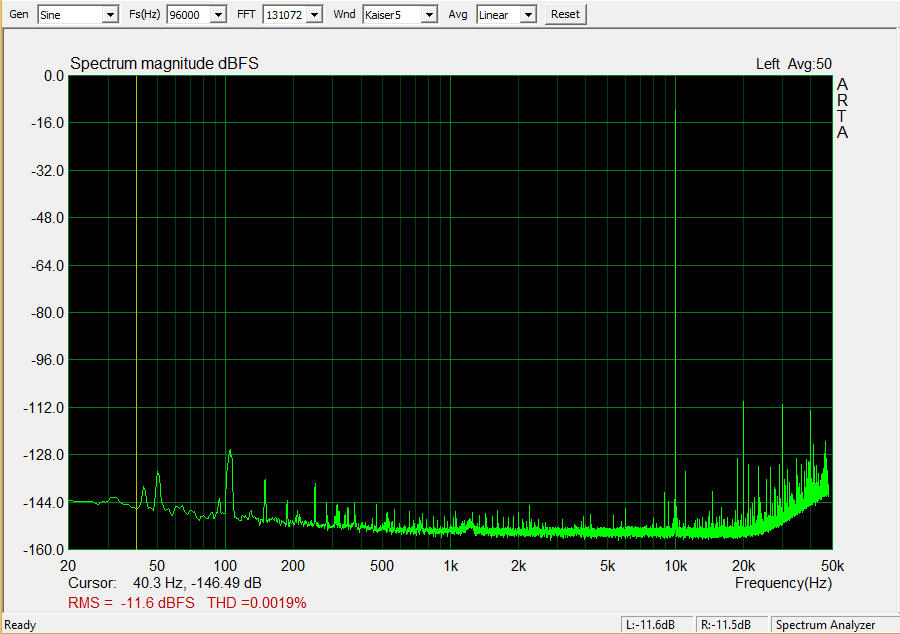Expand the Fs(Hz) sample rate dropdown arrow
The image size is (900, 634).
pos(218,15)
